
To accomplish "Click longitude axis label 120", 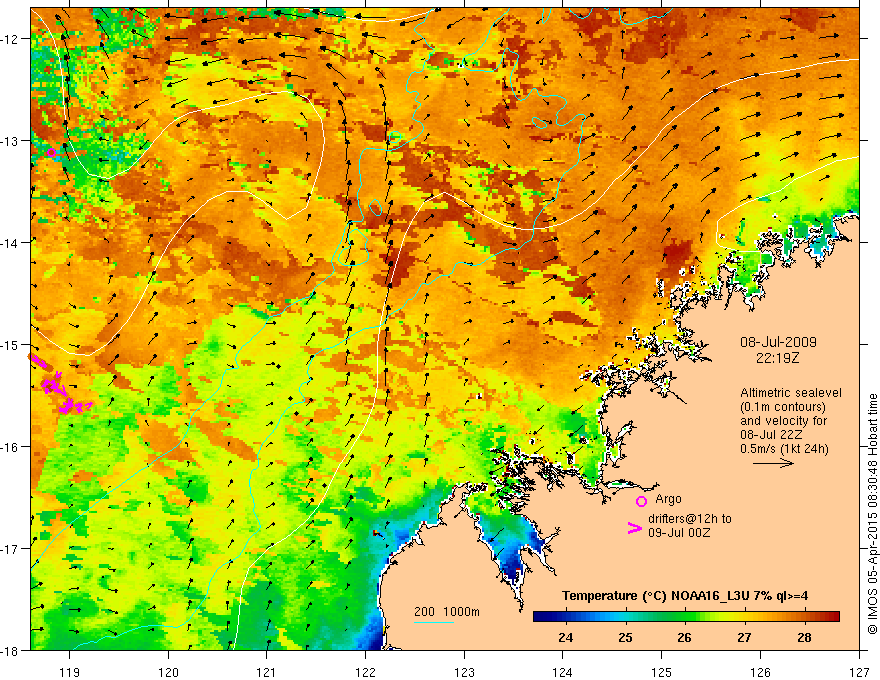I will [x=168, y=672].
